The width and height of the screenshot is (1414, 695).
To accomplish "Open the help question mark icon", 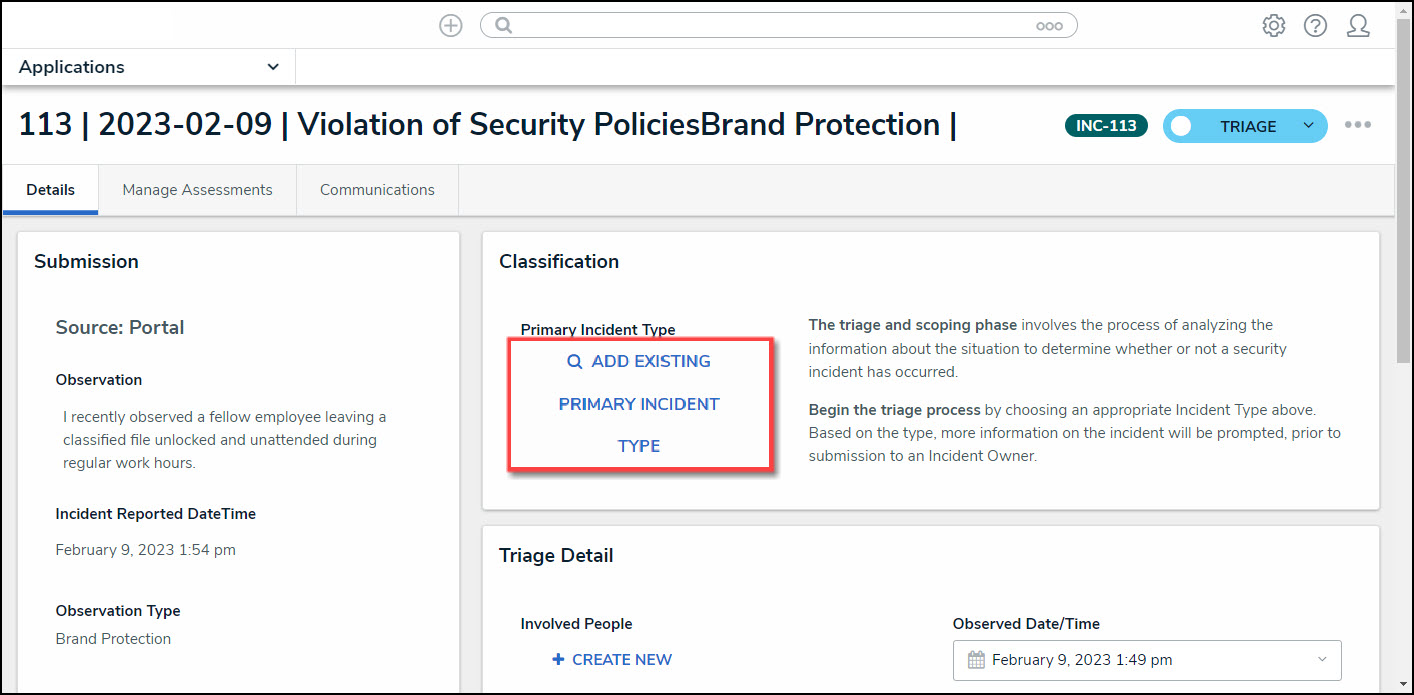I will coord(1315,26).
